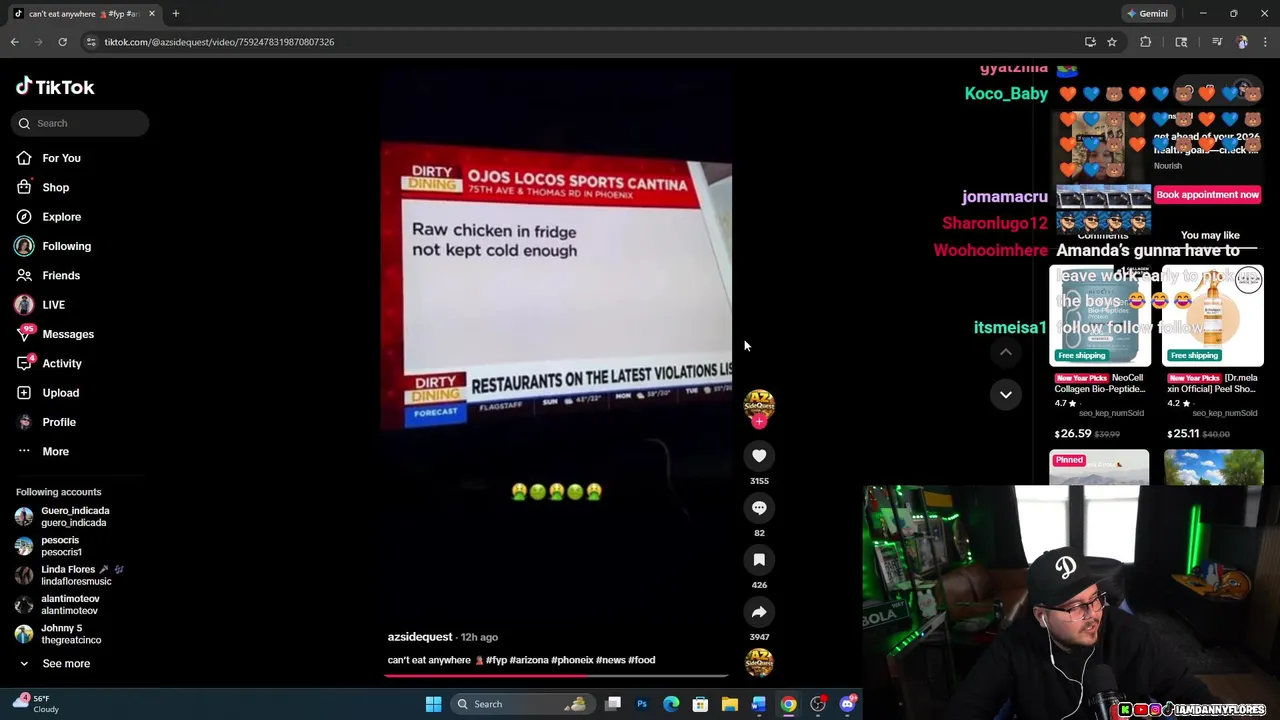Open the Chrome extensions puzzle icon

pos(1146,42)
